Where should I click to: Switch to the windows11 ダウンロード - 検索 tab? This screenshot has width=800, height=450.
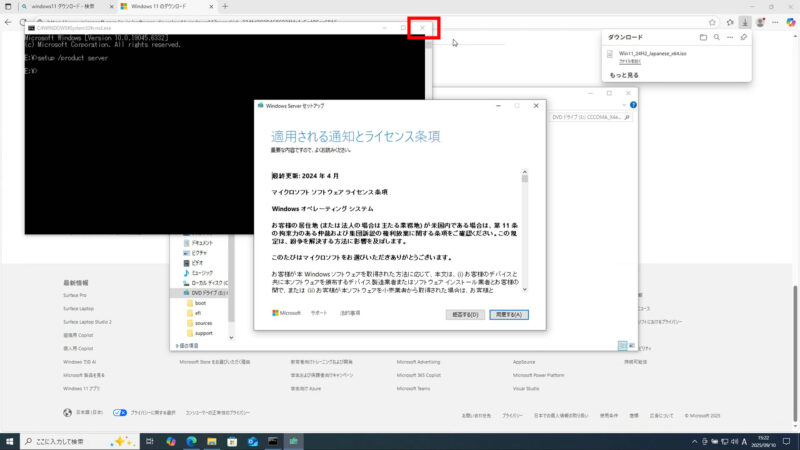60,6
